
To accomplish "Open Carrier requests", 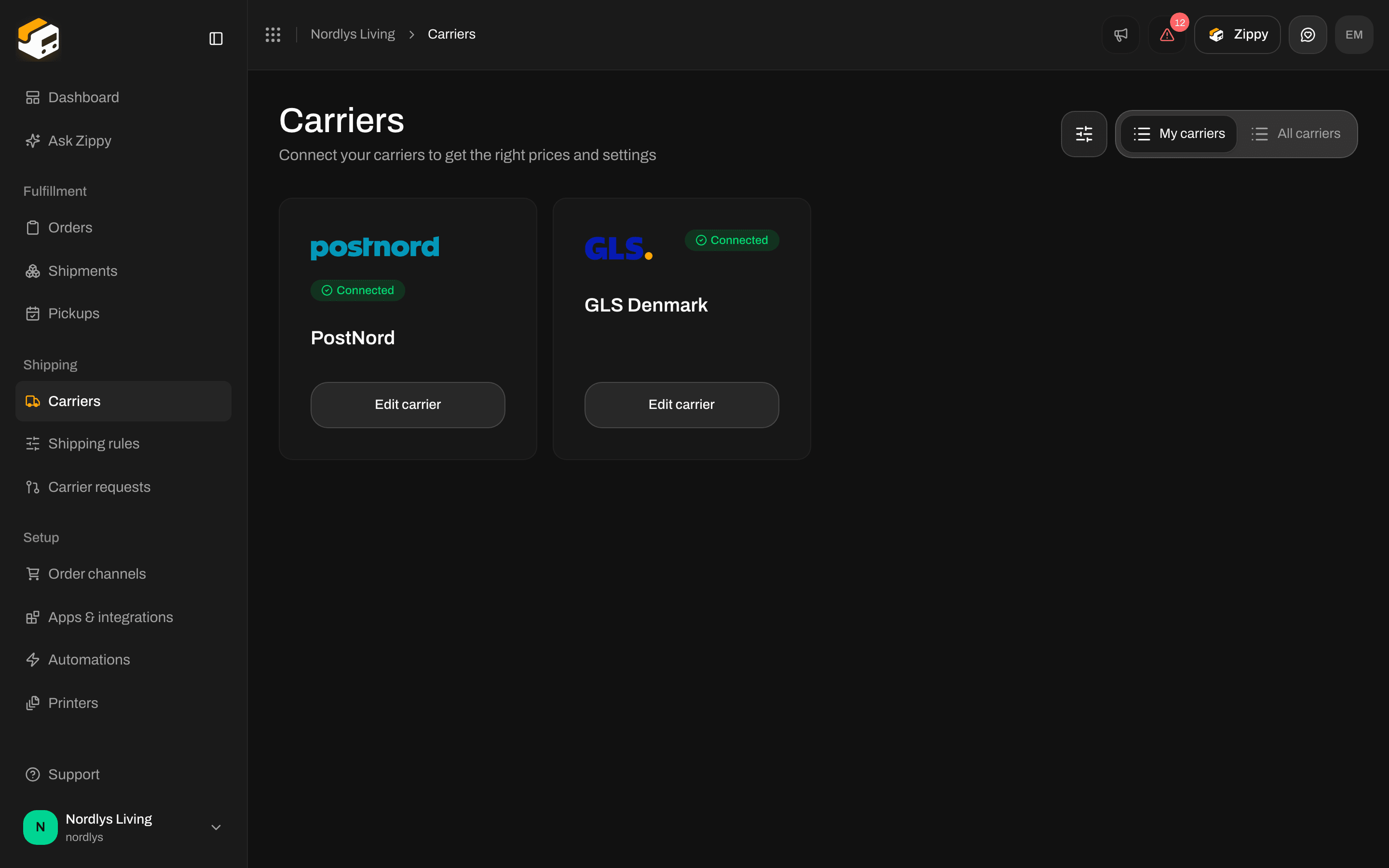I will coord(123,487).
